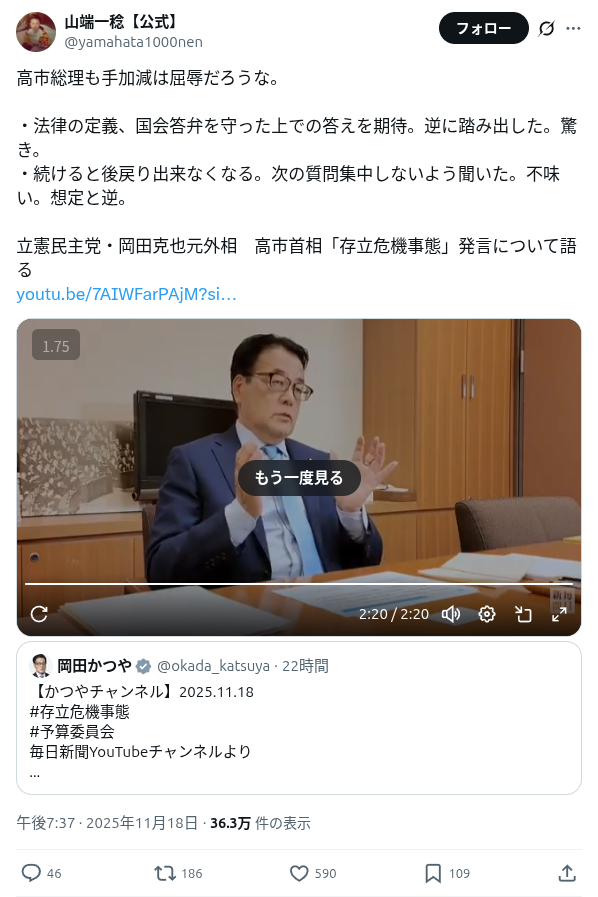Change playback speed via 1.75 badge
This screenshot has width=598, height=897.
click(56, 346)
